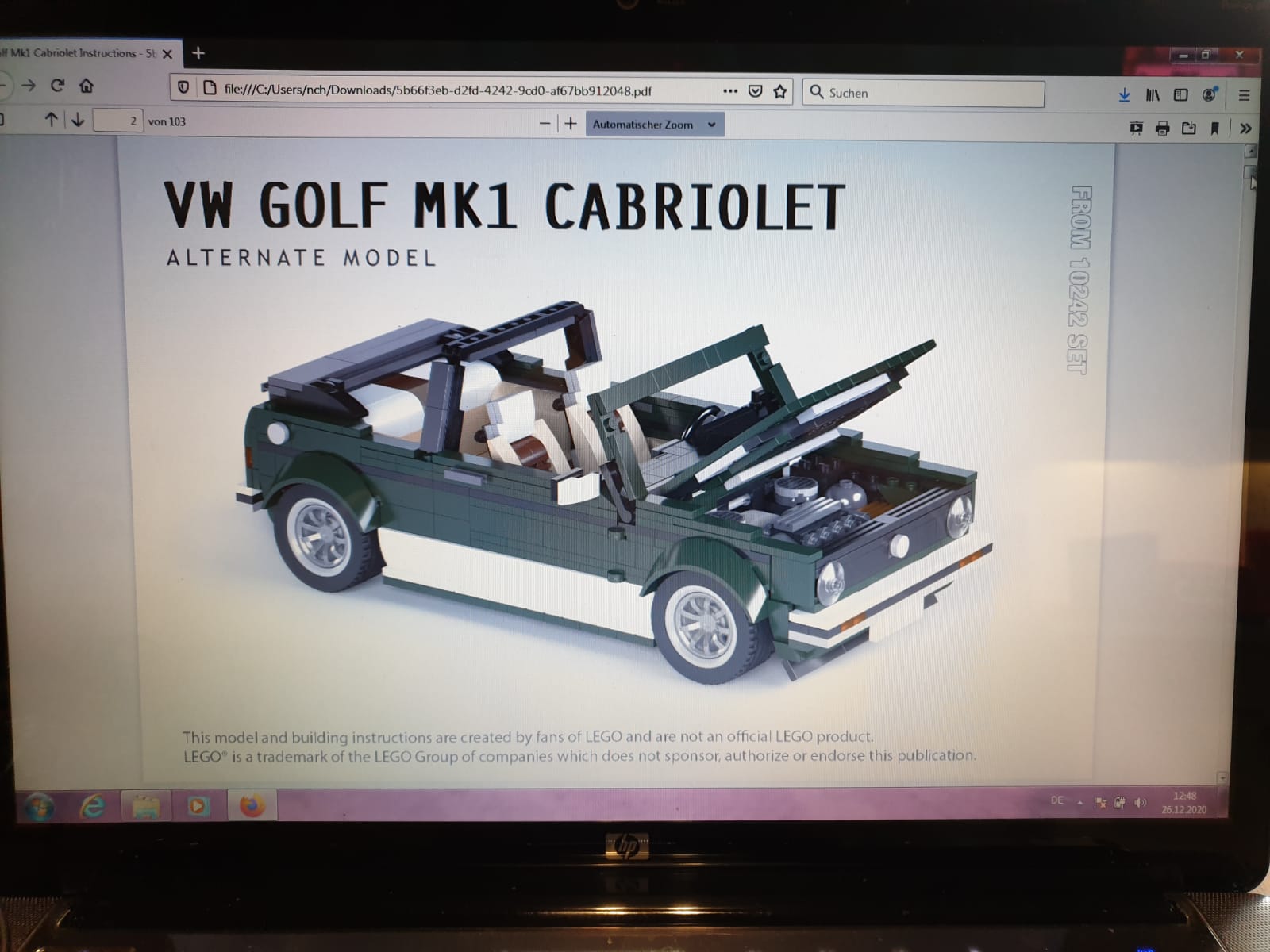Go to Firefox home page
The height and width of the screenshot is (952, 1270).
(x=87, y=85)
